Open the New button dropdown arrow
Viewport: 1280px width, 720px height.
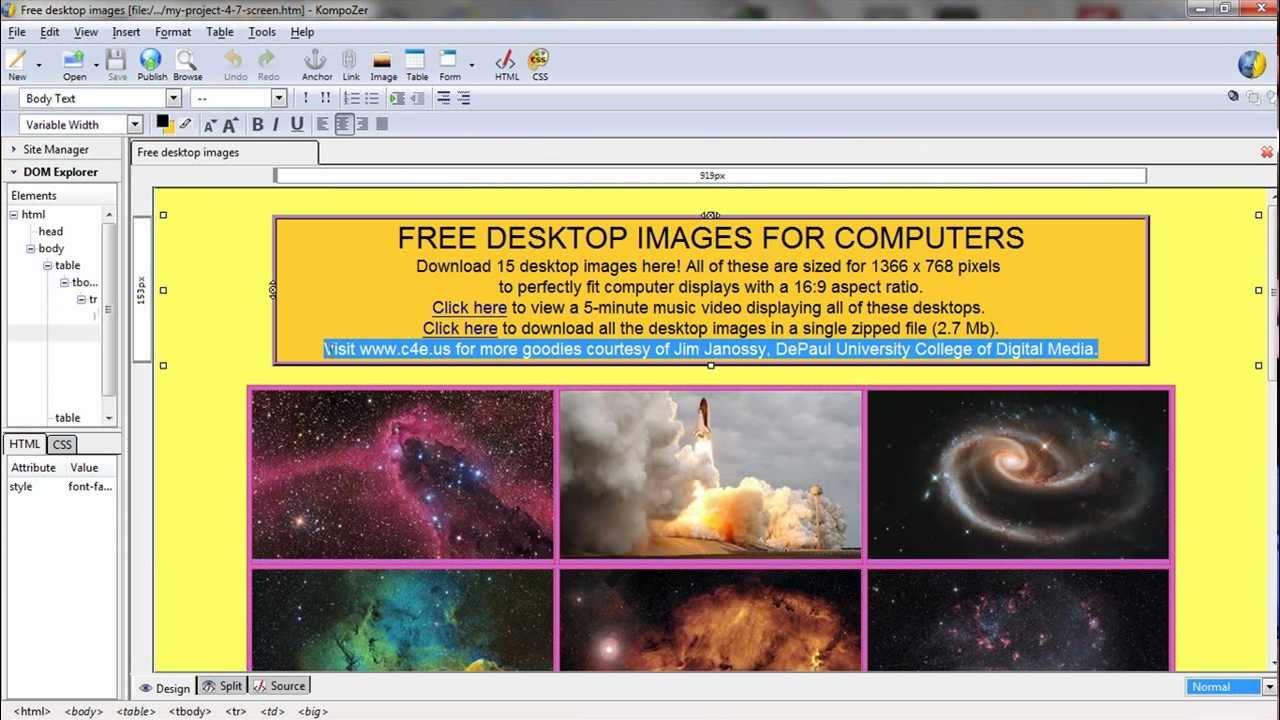pyautogui.click(x=39, y=65)
